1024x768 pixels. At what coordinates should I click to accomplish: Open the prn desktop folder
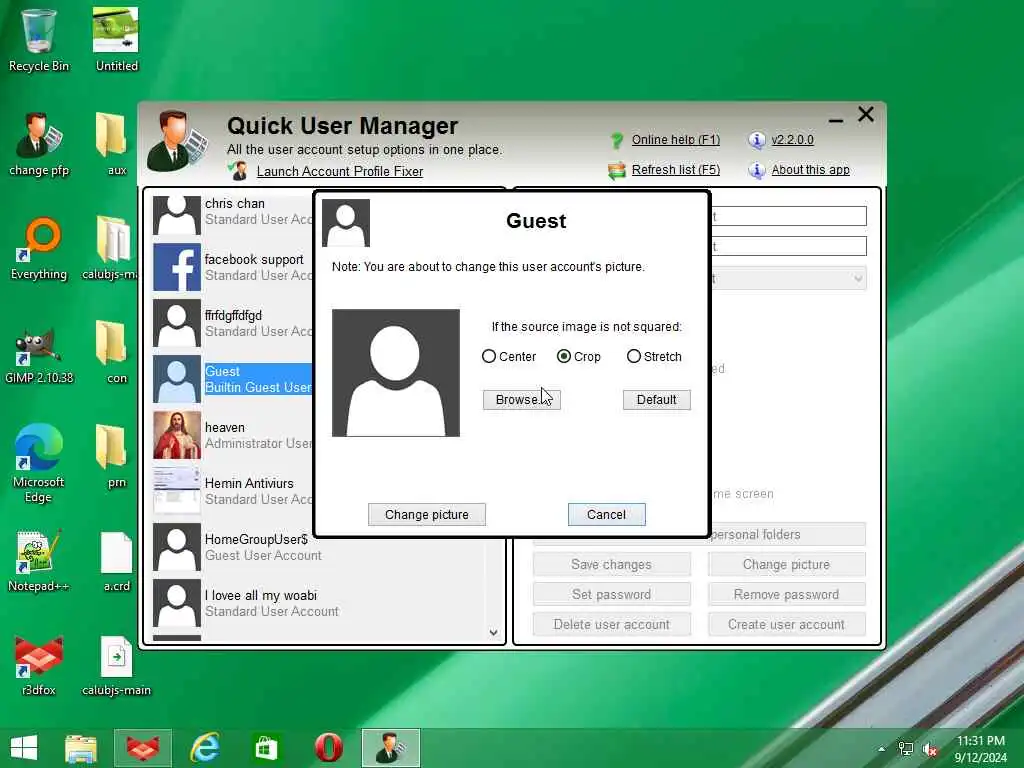coord(111,456)
